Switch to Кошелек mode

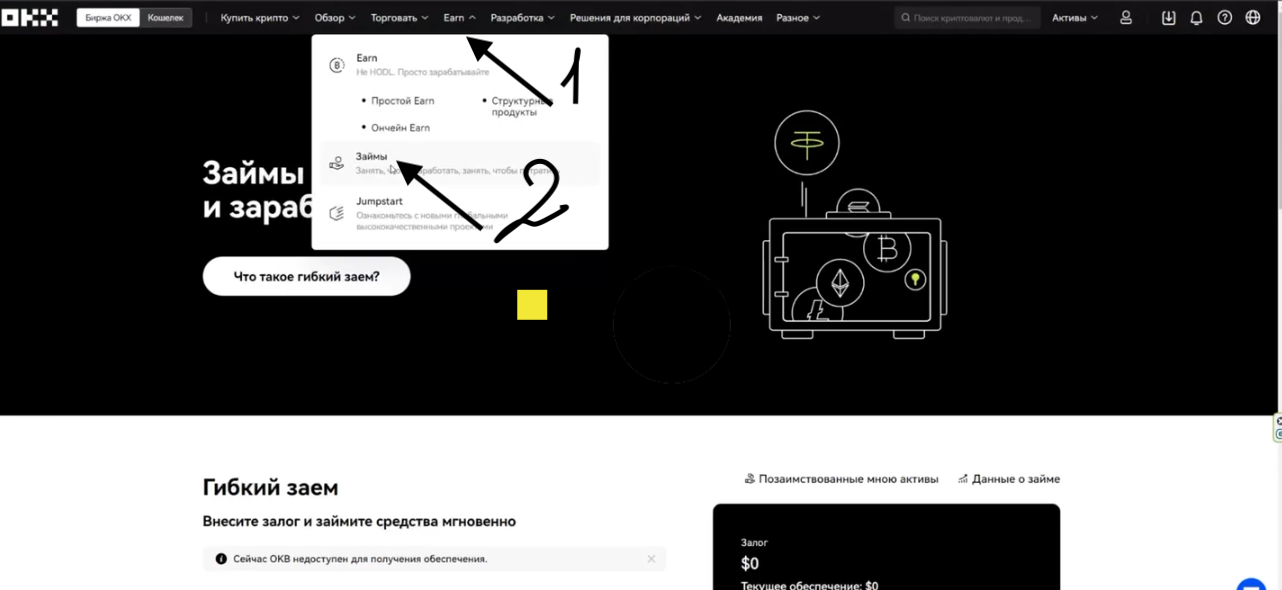tap(166, 18)
